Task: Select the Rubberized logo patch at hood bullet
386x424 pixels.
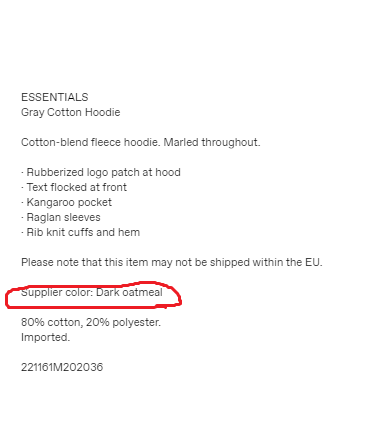Action: [x=101, y=172]
